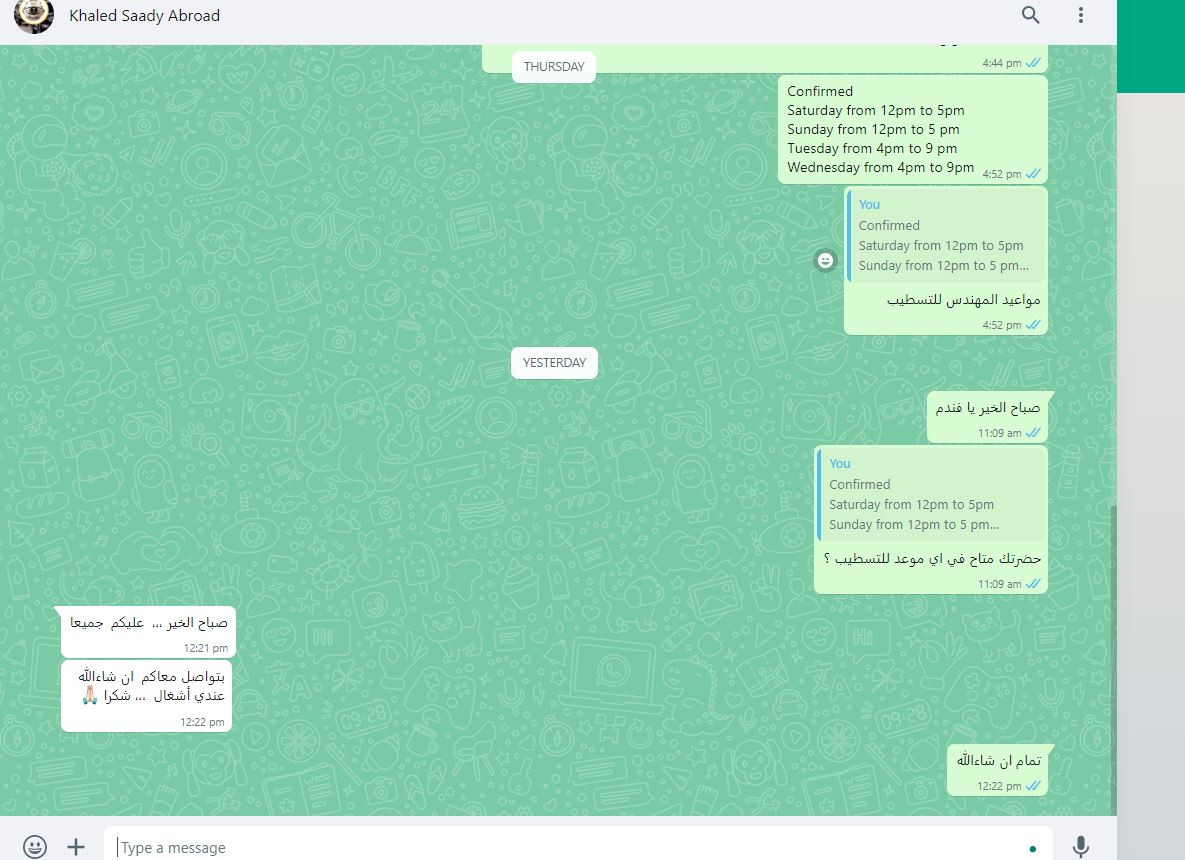Open the chat search magnifier icon
The height and width of the screenshot is (860, 1185).
[x=1030, y=15]
